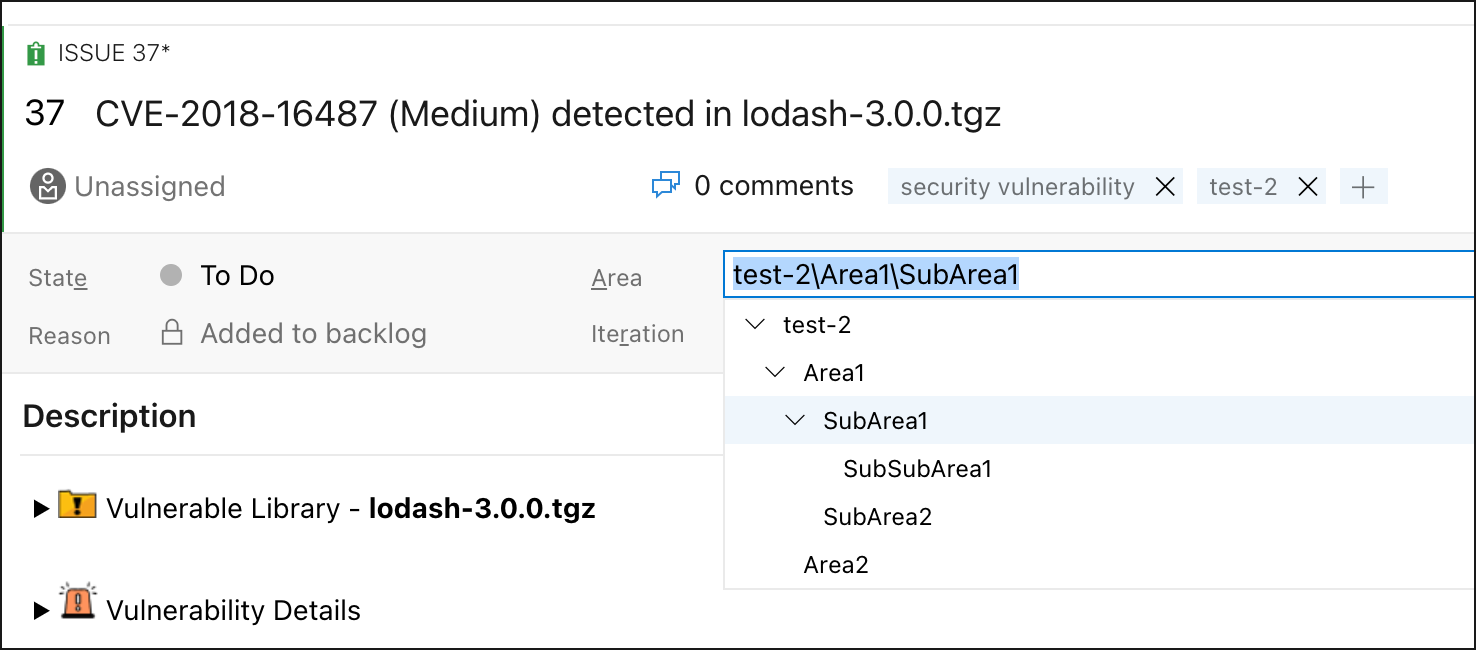Collapse the test-2 tree node
Image resolution: width=1476 pixels, height=650 pixels.
[756, 325]
